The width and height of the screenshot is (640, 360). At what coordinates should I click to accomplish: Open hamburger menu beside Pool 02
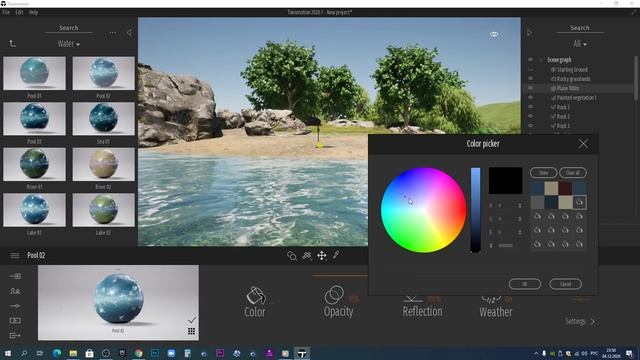pyautogui.click(x=15, y=256)
